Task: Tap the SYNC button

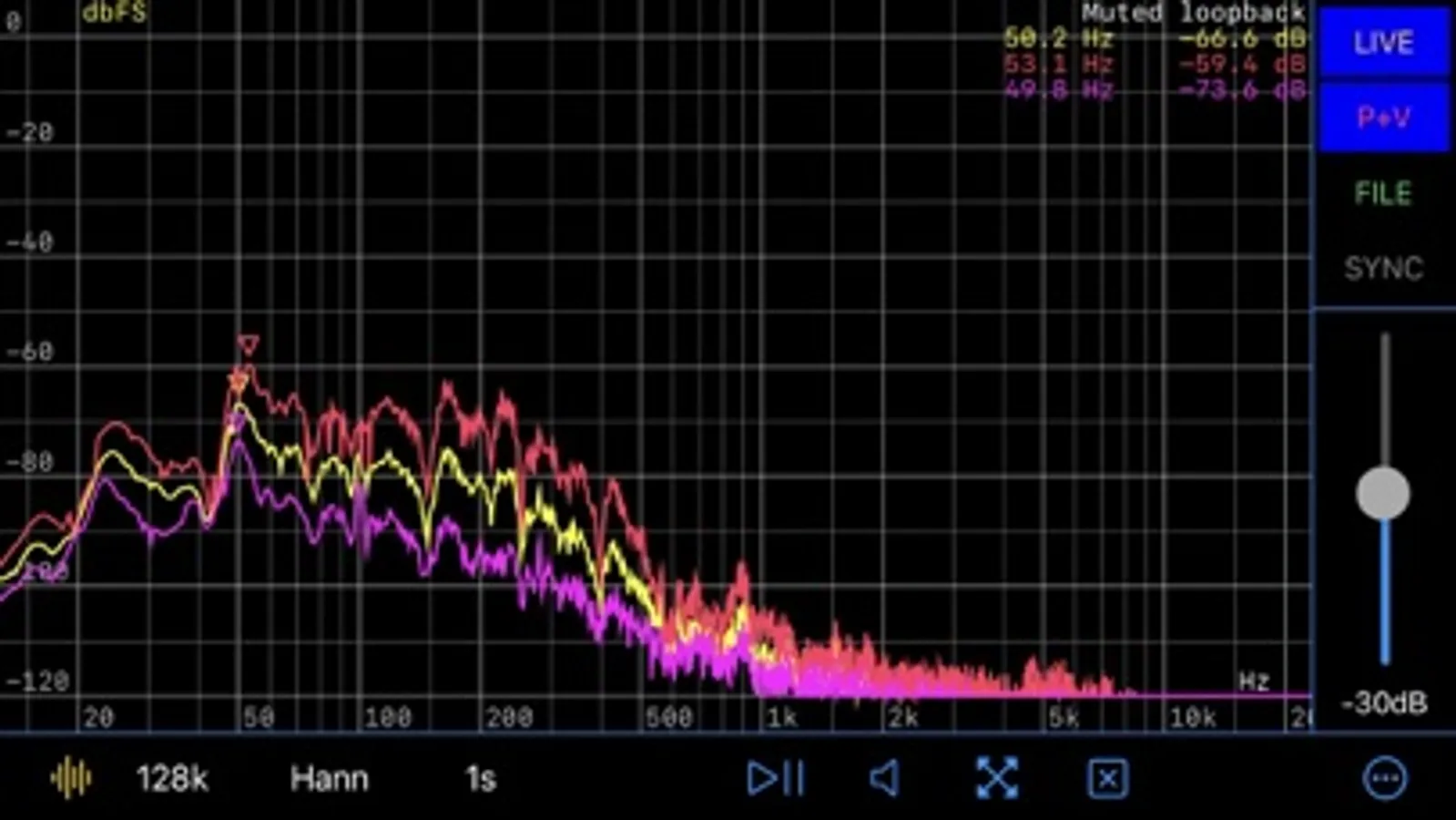Action: (1383, 268)
